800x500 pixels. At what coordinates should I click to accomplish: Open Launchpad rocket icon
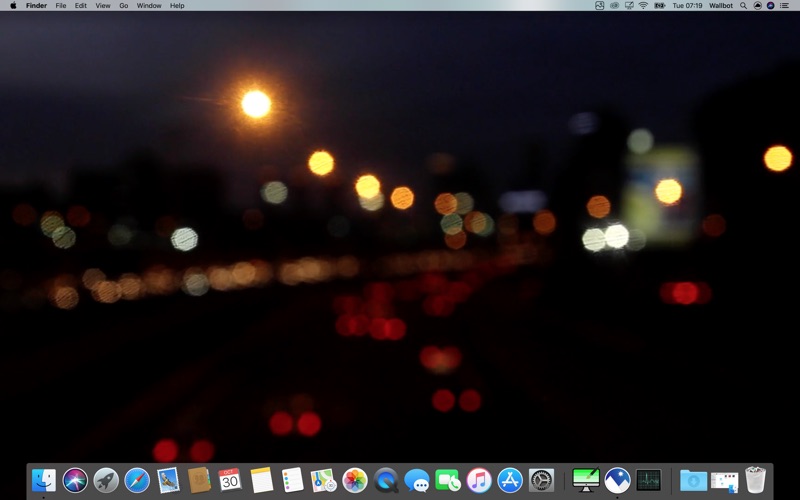pyautogui.click(x=106, y=480)
